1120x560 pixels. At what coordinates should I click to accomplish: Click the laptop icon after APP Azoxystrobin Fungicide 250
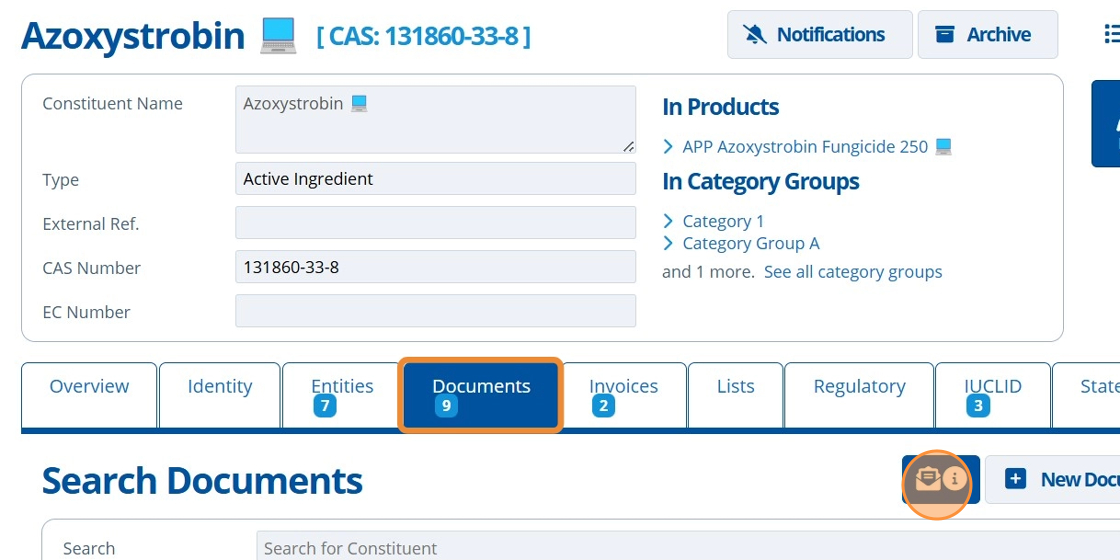click(x=943, y=147)
